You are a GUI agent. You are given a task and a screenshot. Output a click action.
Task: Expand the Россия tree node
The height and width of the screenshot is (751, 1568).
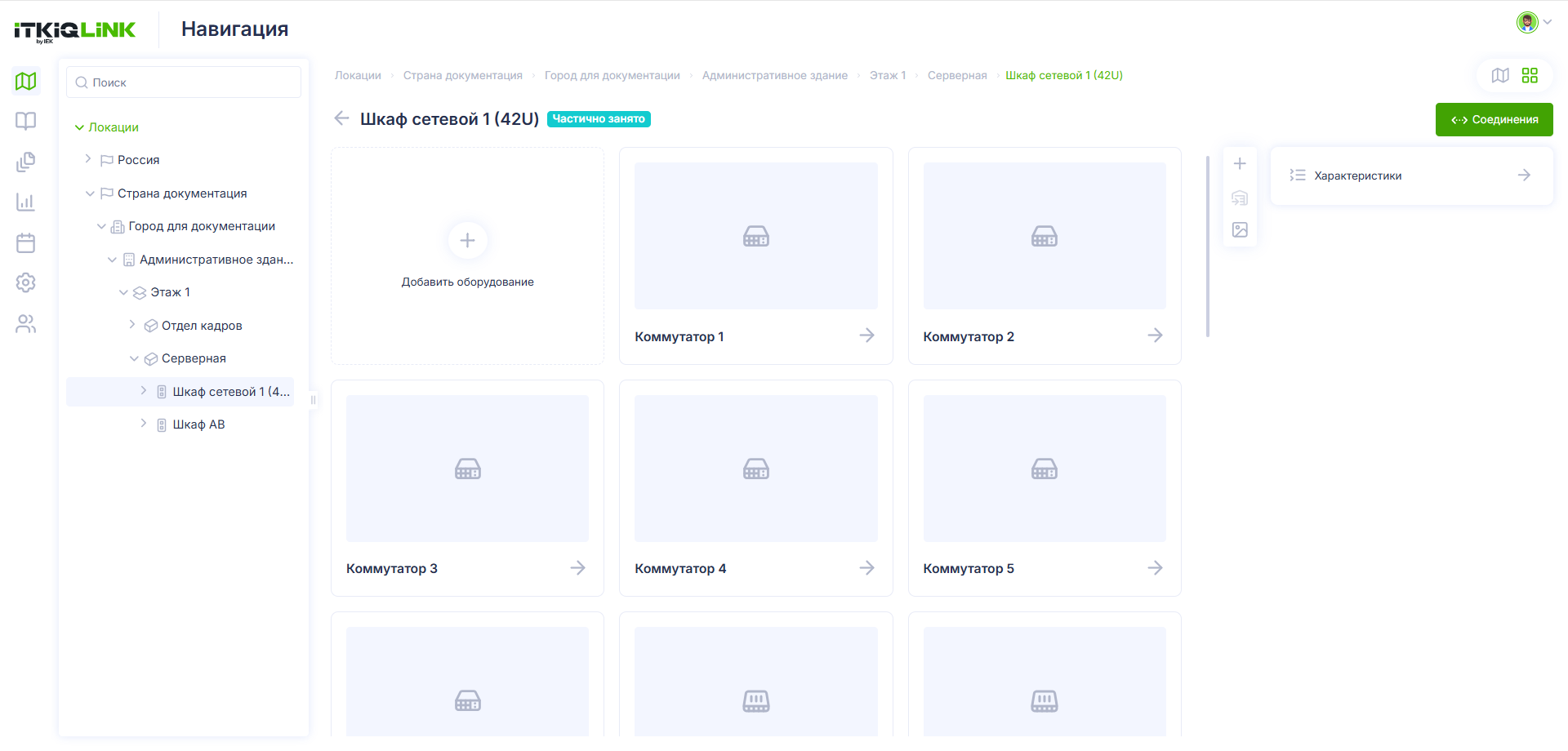pos(88,159)
